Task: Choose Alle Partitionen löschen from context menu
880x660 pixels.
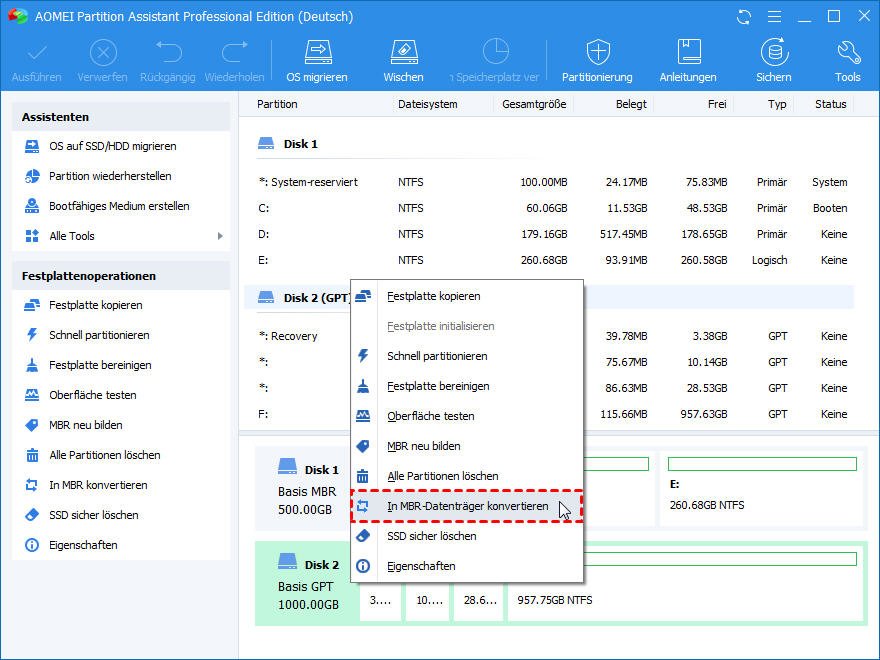Action: point(467,476)
